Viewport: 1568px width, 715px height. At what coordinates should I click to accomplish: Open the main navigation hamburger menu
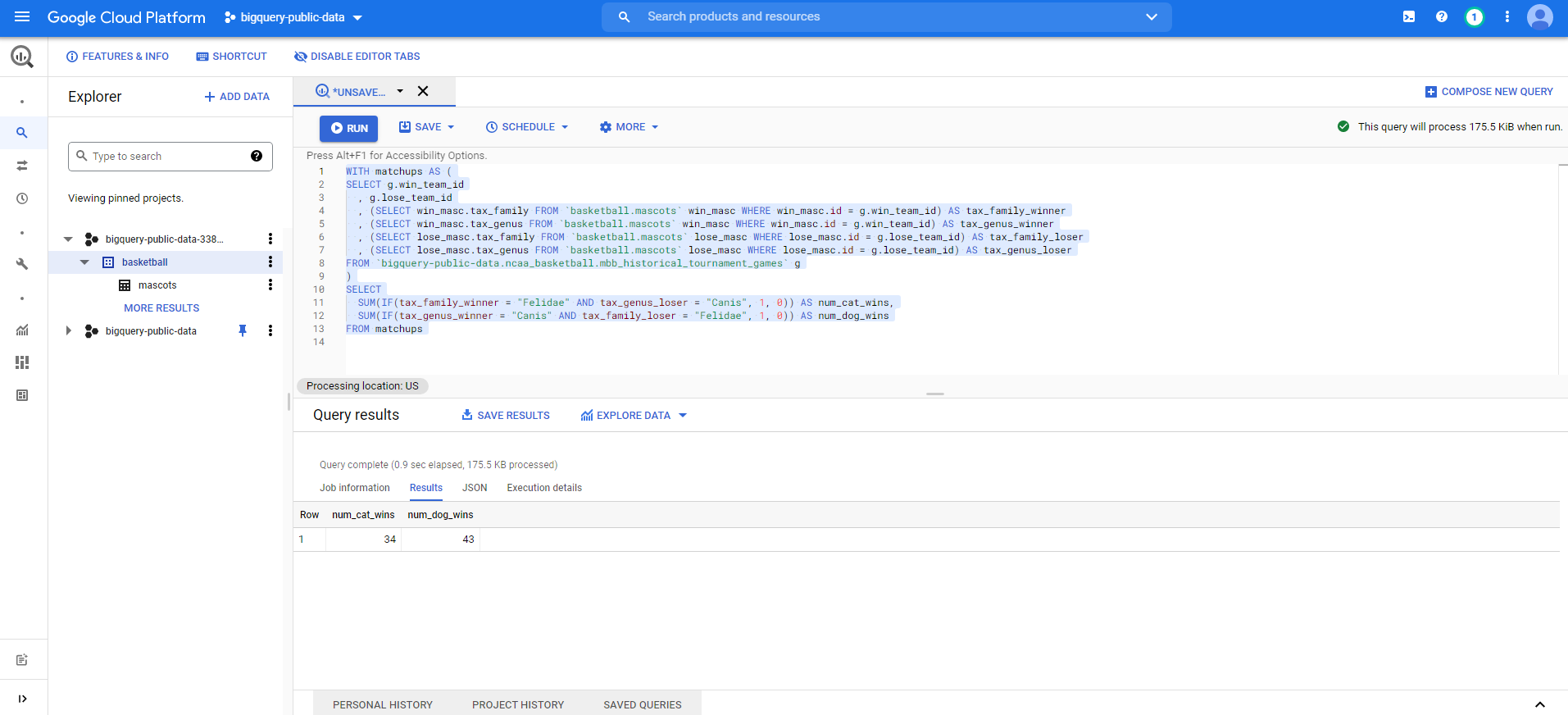point(22,16)
